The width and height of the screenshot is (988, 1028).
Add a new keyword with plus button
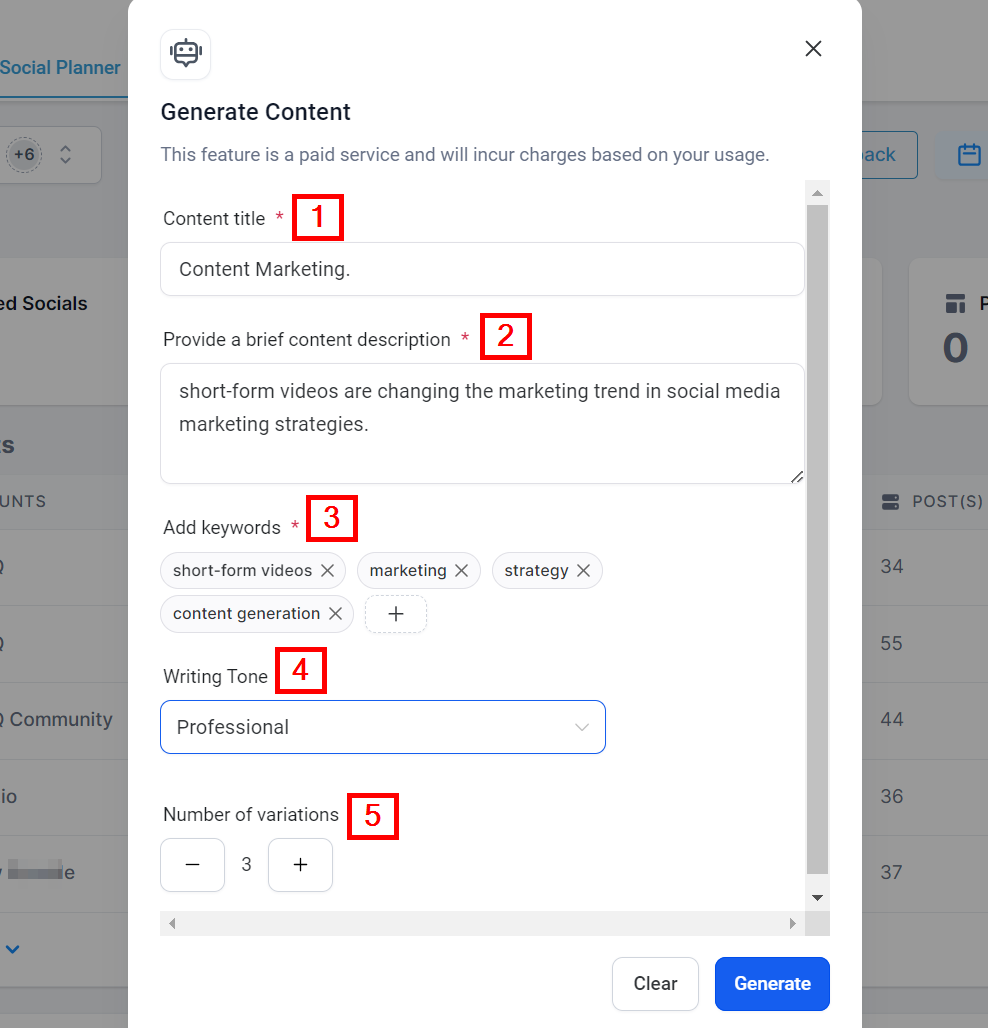[396, 614]
